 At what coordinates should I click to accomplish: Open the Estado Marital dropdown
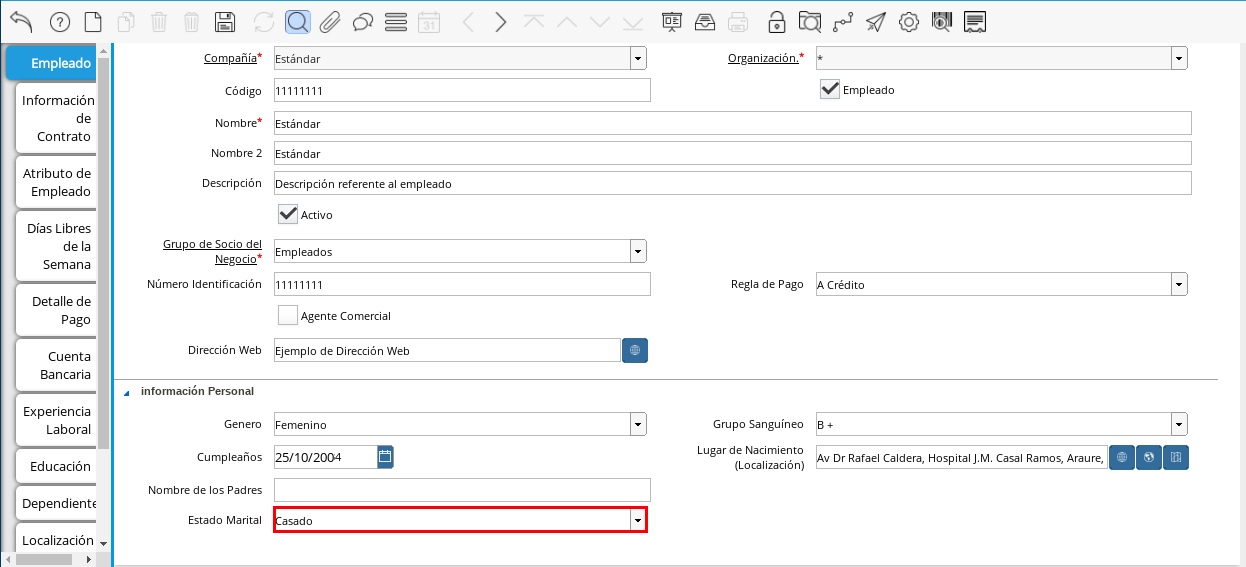pyautogui.click(x=637, y=520)
